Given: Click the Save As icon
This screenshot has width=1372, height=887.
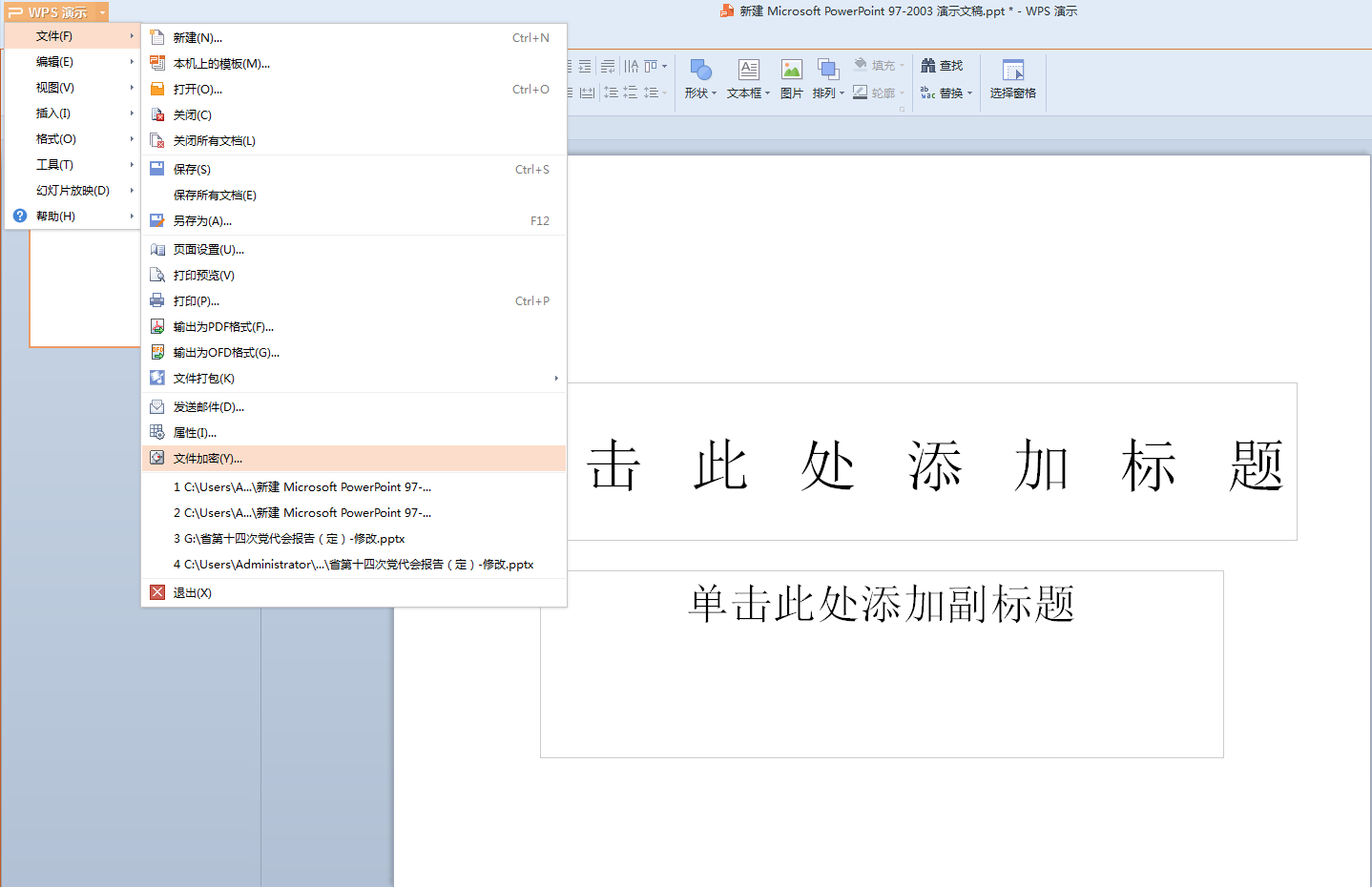Looking at the screenshot, I should point(157,220).
